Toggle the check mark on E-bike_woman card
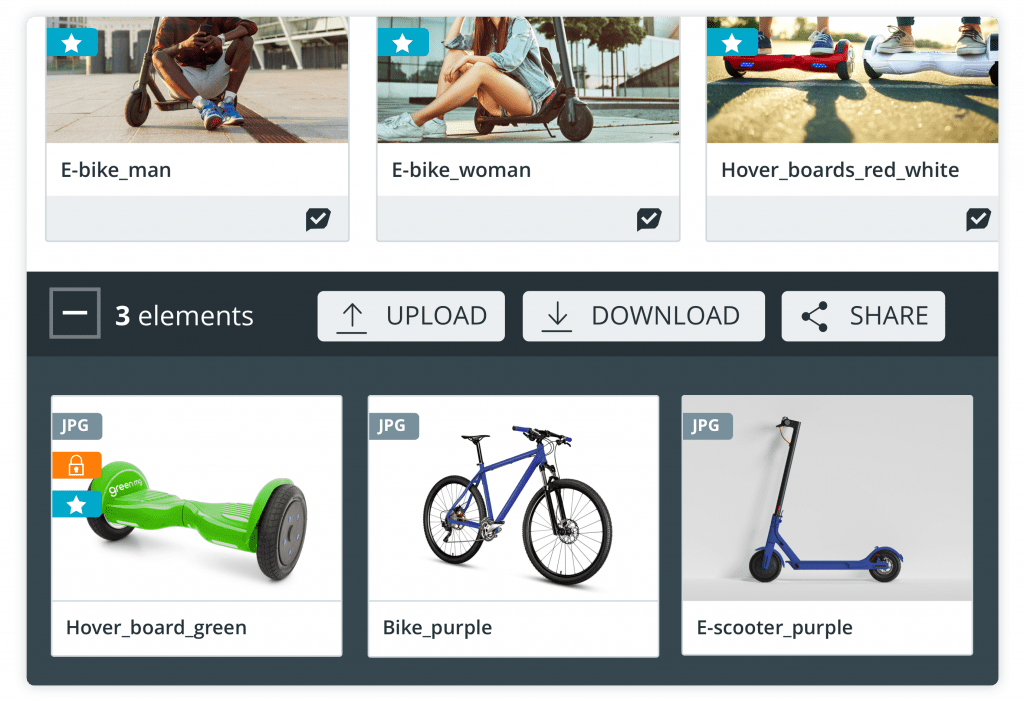The width and height of the screenshot is (1024, 701). (649, 219)
